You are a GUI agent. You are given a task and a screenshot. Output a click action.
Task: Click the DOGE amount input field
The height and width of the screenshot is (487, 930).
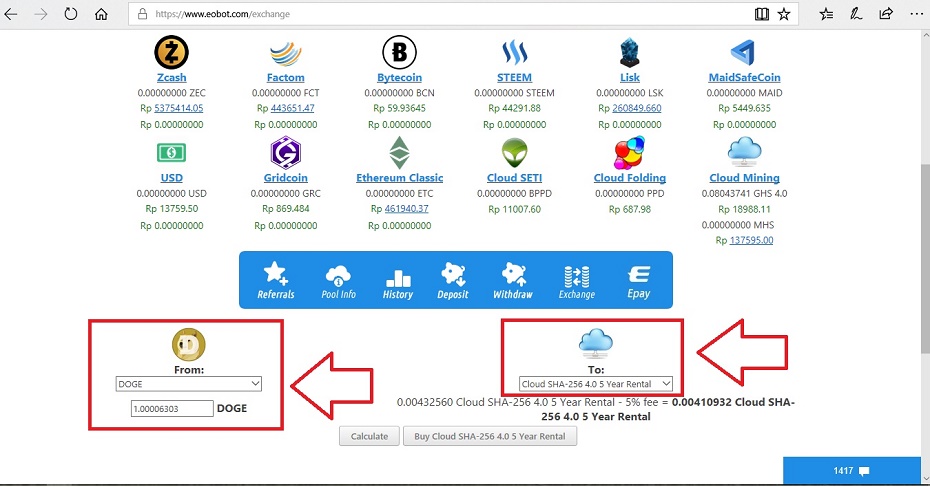tap(172, 409)
